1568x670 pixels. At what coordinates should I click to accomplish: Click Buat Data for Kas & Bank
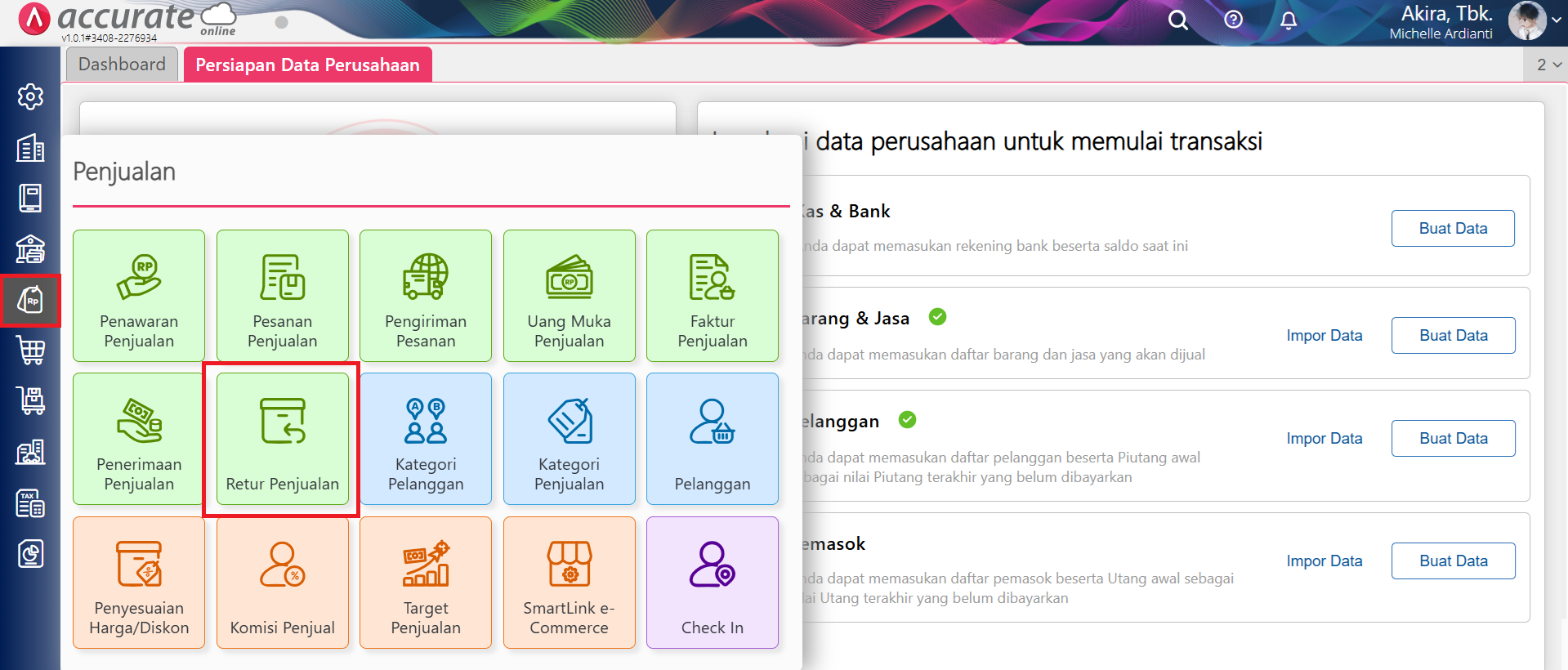click(x=1453, y=229)
